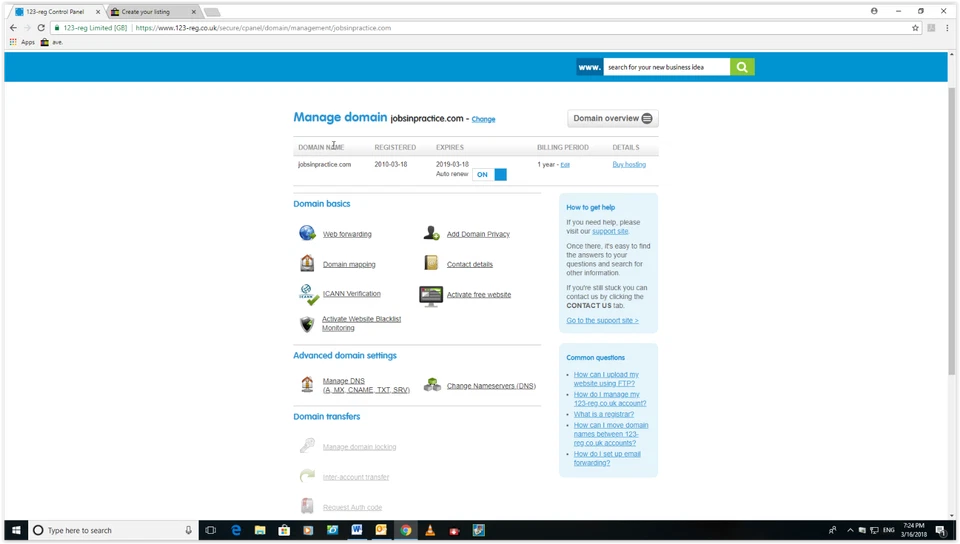Show hidden system tray icons
This screenshot has height=544, width=960.
point(850,531)
